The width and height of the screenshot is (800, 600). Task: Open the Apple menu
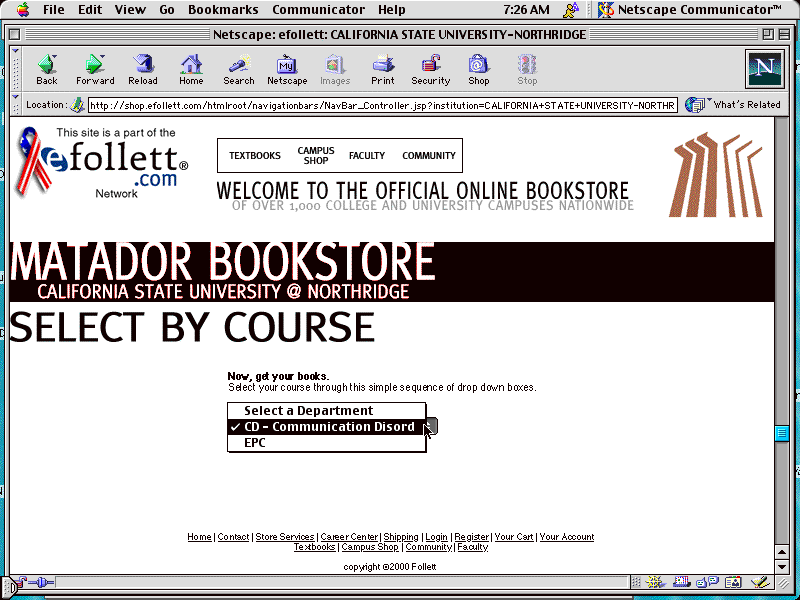point(23,9)
